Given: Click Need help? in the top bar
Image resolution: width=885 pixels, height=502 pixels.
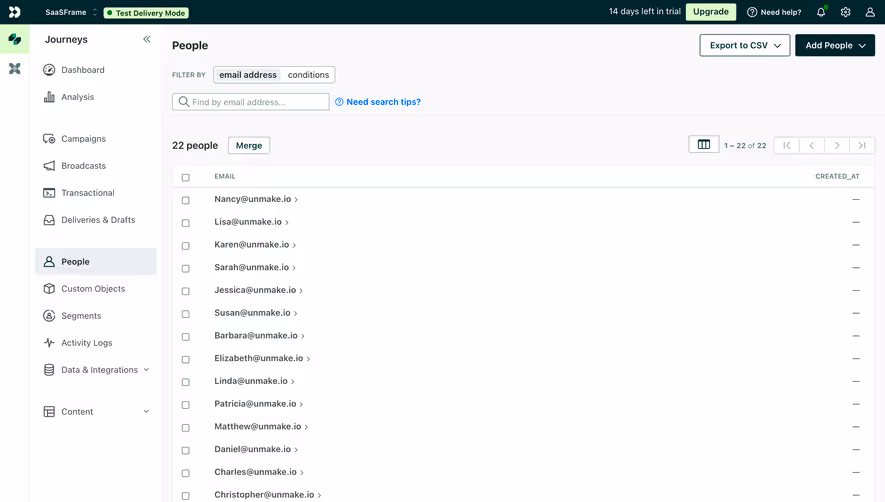Looking at the screenshot, I should pyautogui.click(x=774, y=12).
